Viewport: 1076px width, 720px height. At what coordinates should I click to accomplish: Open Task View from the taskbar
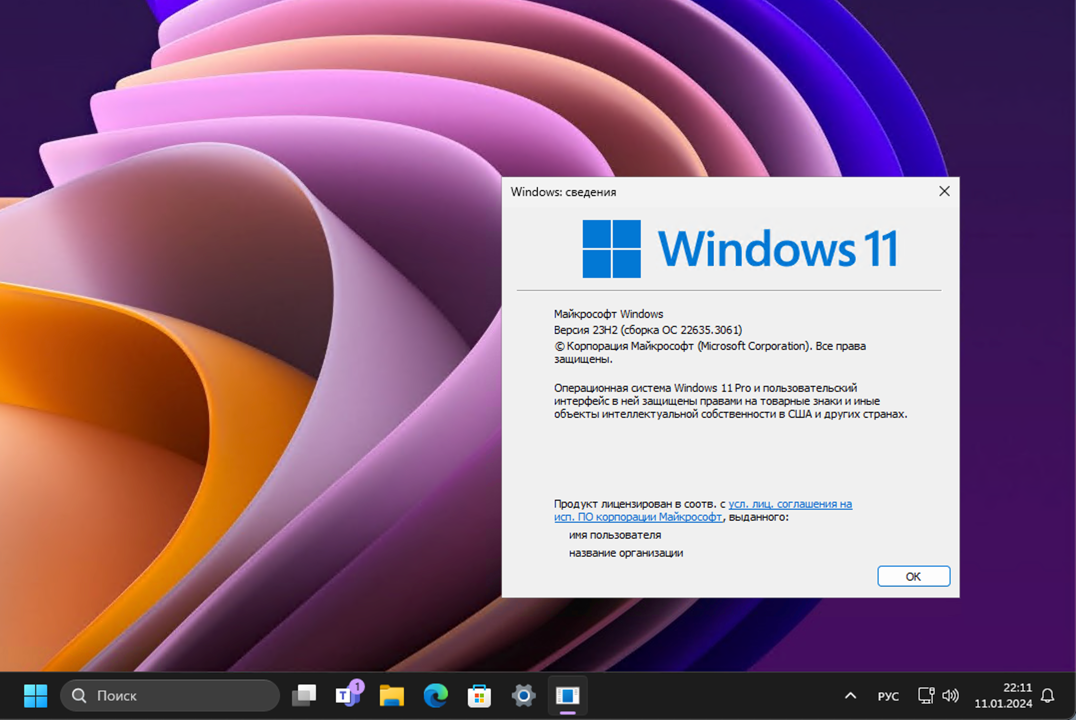(304, 694)
